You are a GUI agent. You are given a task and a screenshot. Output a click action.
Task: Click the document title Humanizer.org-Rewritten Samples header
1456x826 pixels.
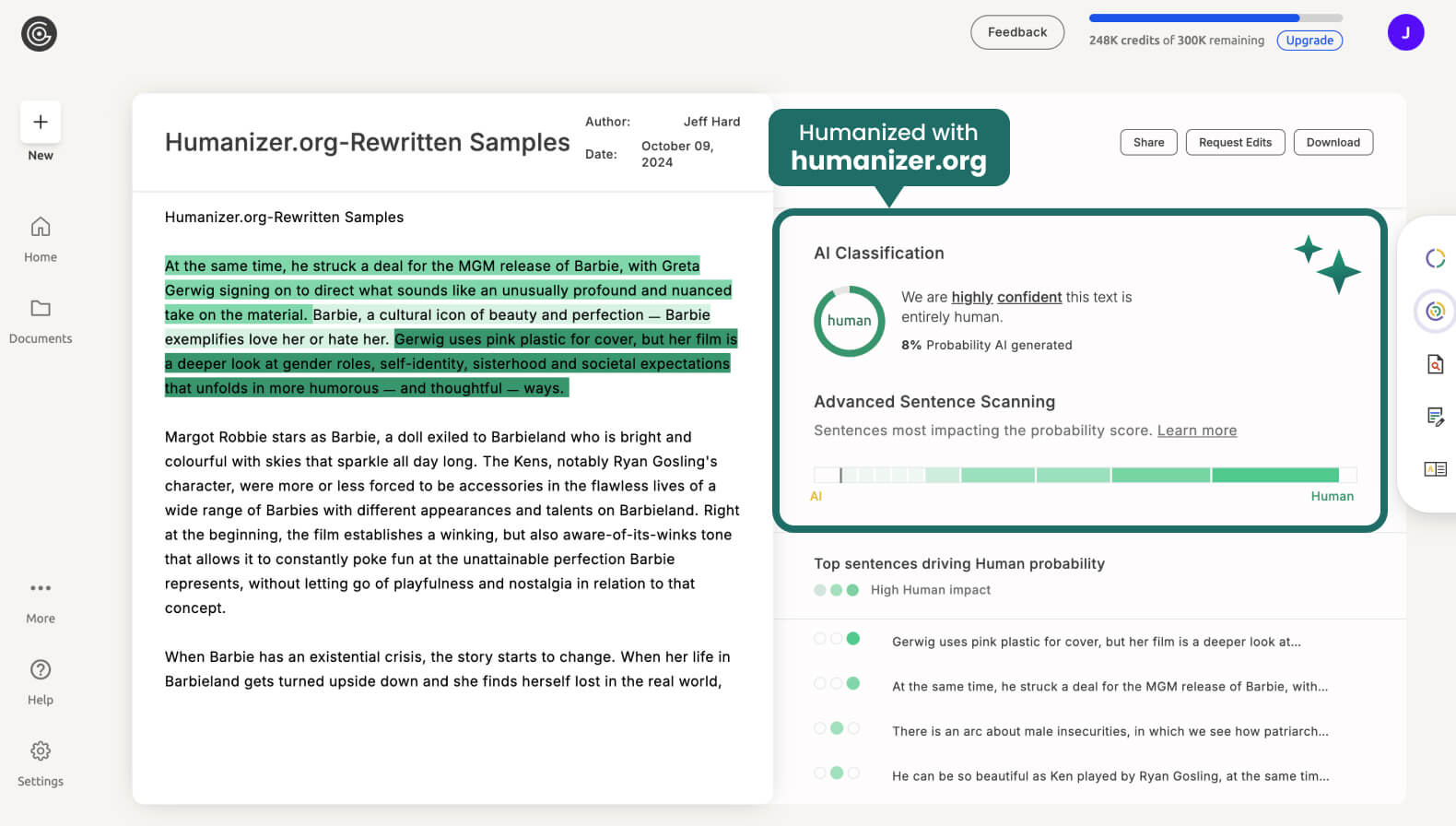[367, 142]
